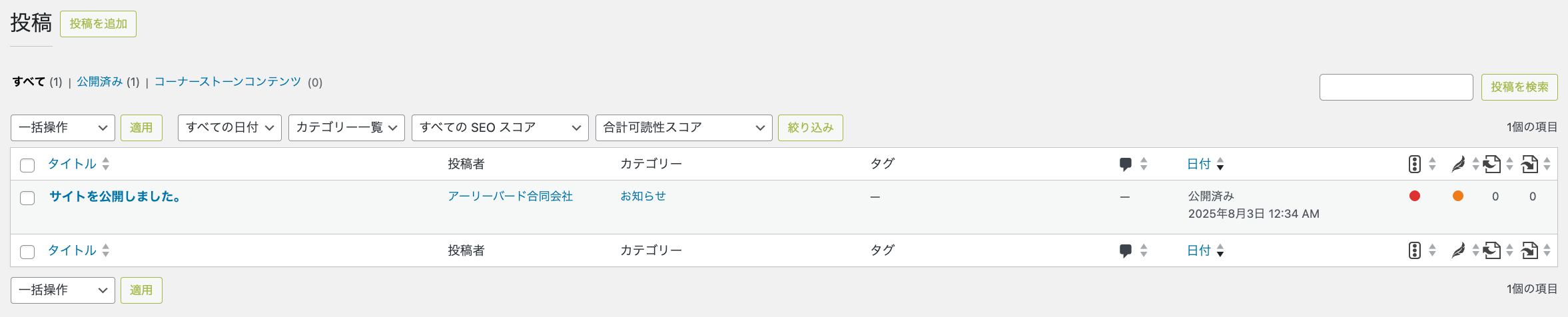Screen dimensions: 1568x317
Task: Sort by comments icon in table header
Action: [1126, 164]
